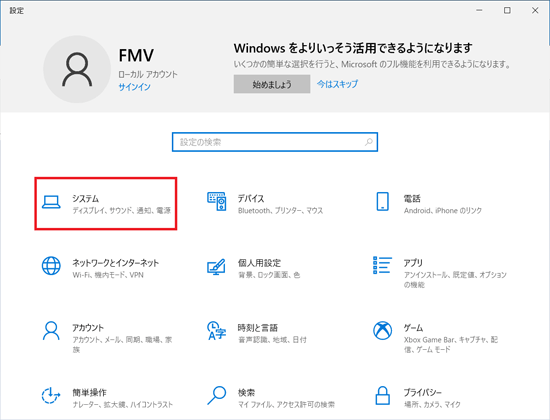Screen dimensions: 550x420
Task: Open the アプリ list icon
Action: click(x=382, y=265)
